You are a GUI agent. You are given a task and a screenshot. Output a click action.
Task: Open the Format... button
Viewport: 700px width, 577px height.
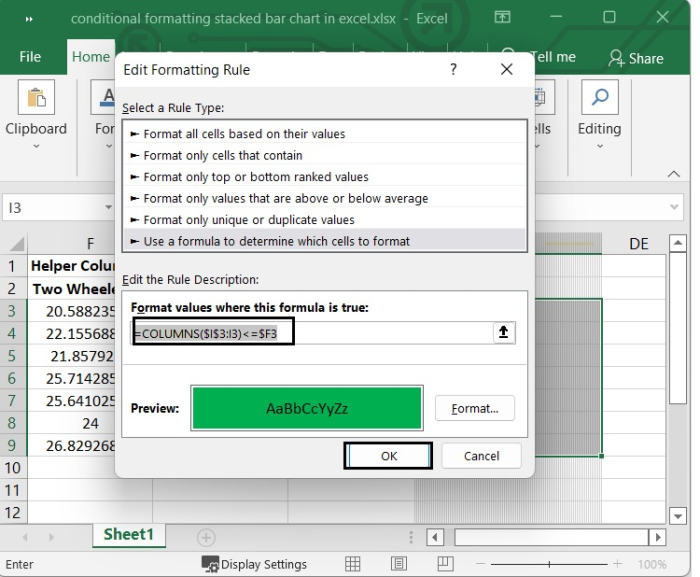tap(475, 408)
